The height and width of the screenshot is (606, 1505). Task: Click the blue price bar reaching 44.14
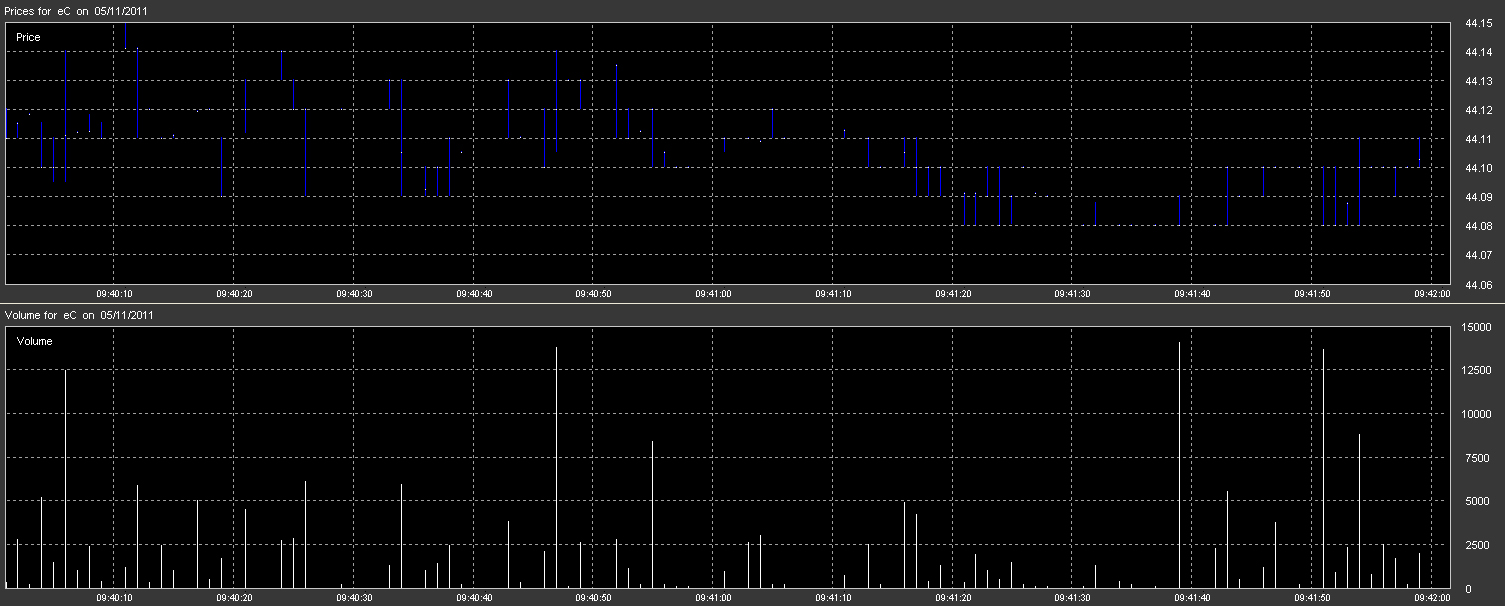coord(556,101)
